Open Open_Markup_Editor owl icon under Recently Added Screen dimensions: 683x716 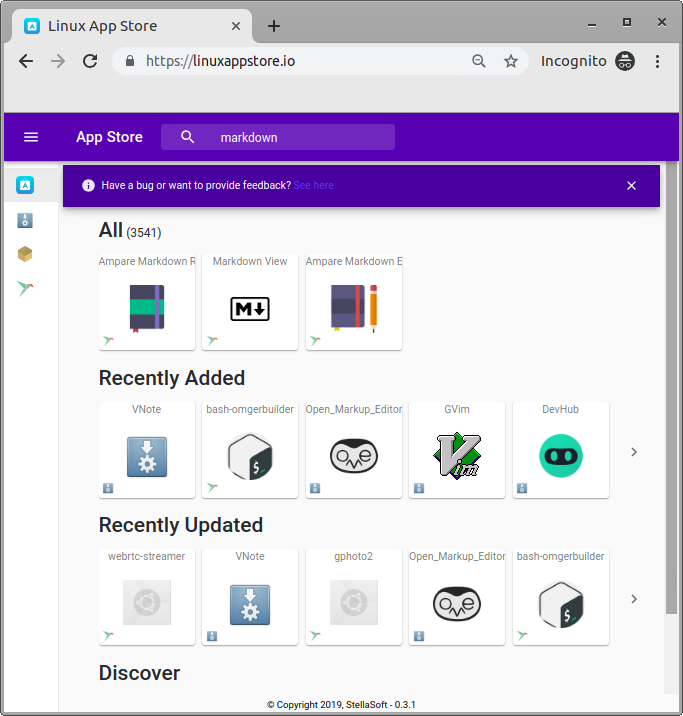click(x=354, y=456)
